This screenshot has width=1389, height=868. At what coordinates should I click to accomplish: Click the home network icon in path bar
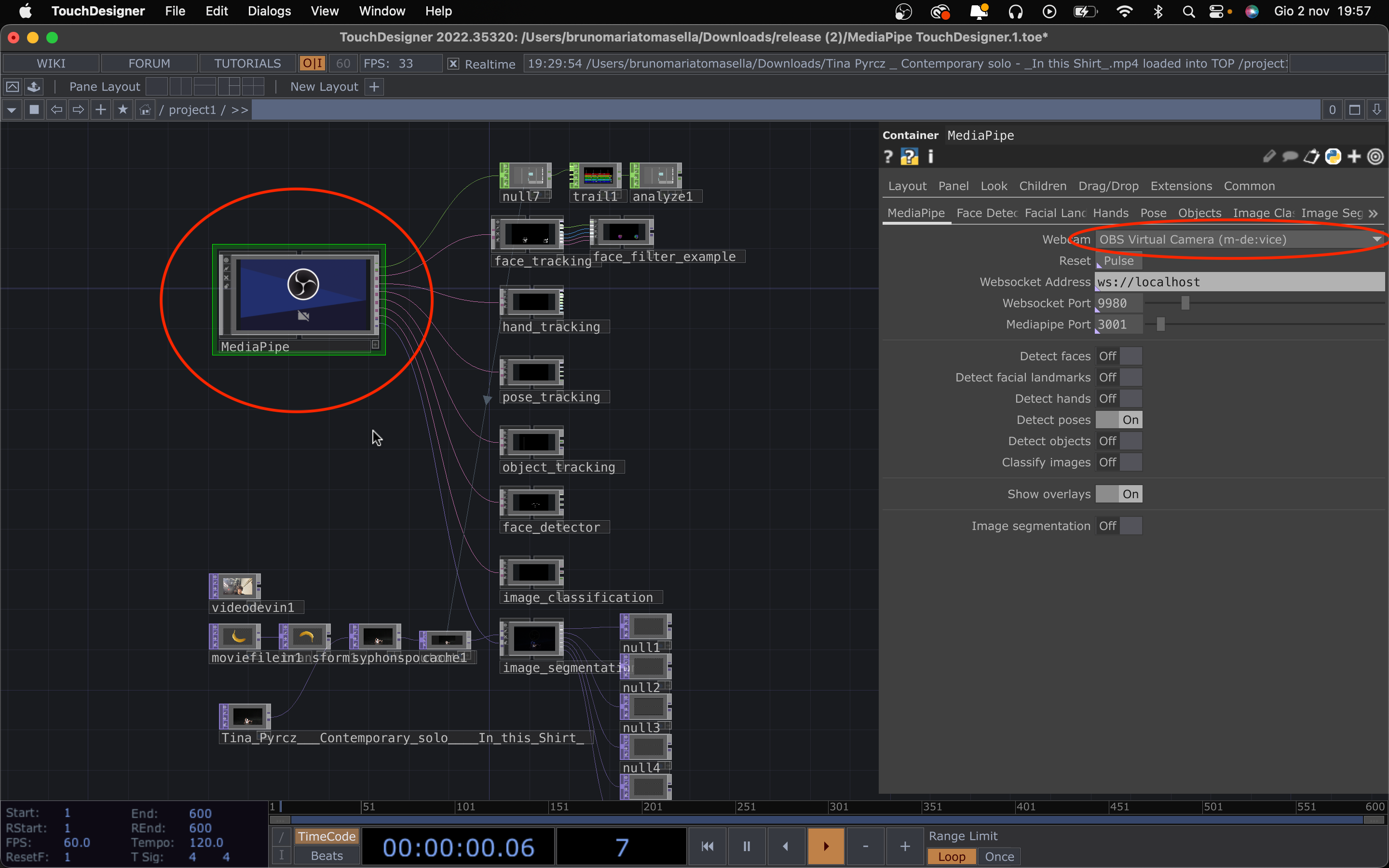tap(145, 109)
